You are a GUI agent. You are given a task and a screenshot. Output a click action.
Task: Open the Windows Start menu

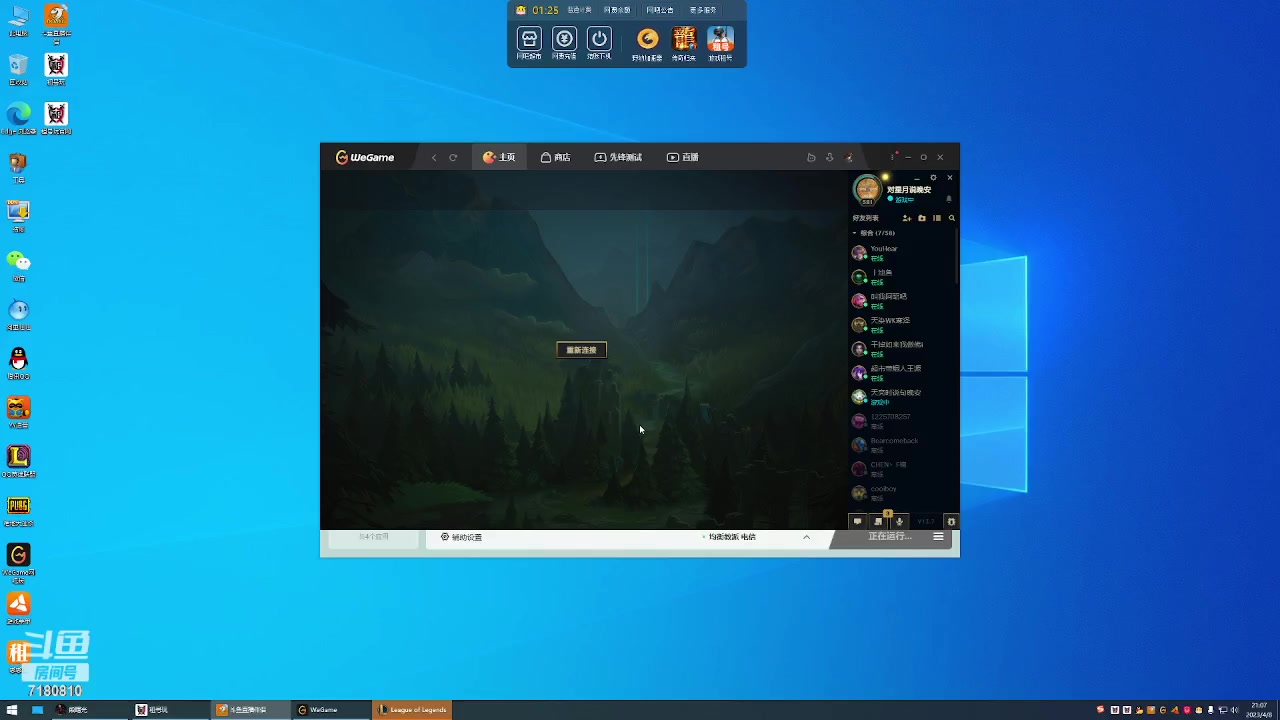[x=13, y=710]
